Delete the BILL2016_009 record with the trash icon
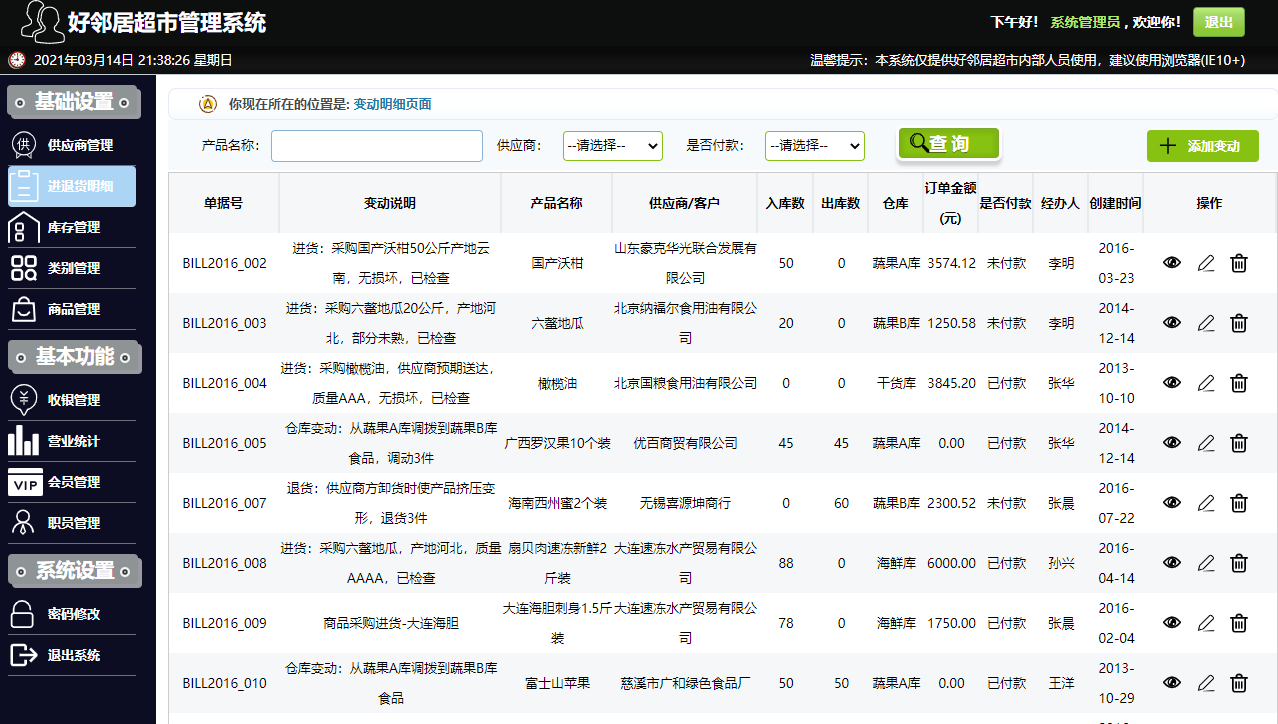Viewport: 1278px width, 724px height. (x=1239, y=623)
